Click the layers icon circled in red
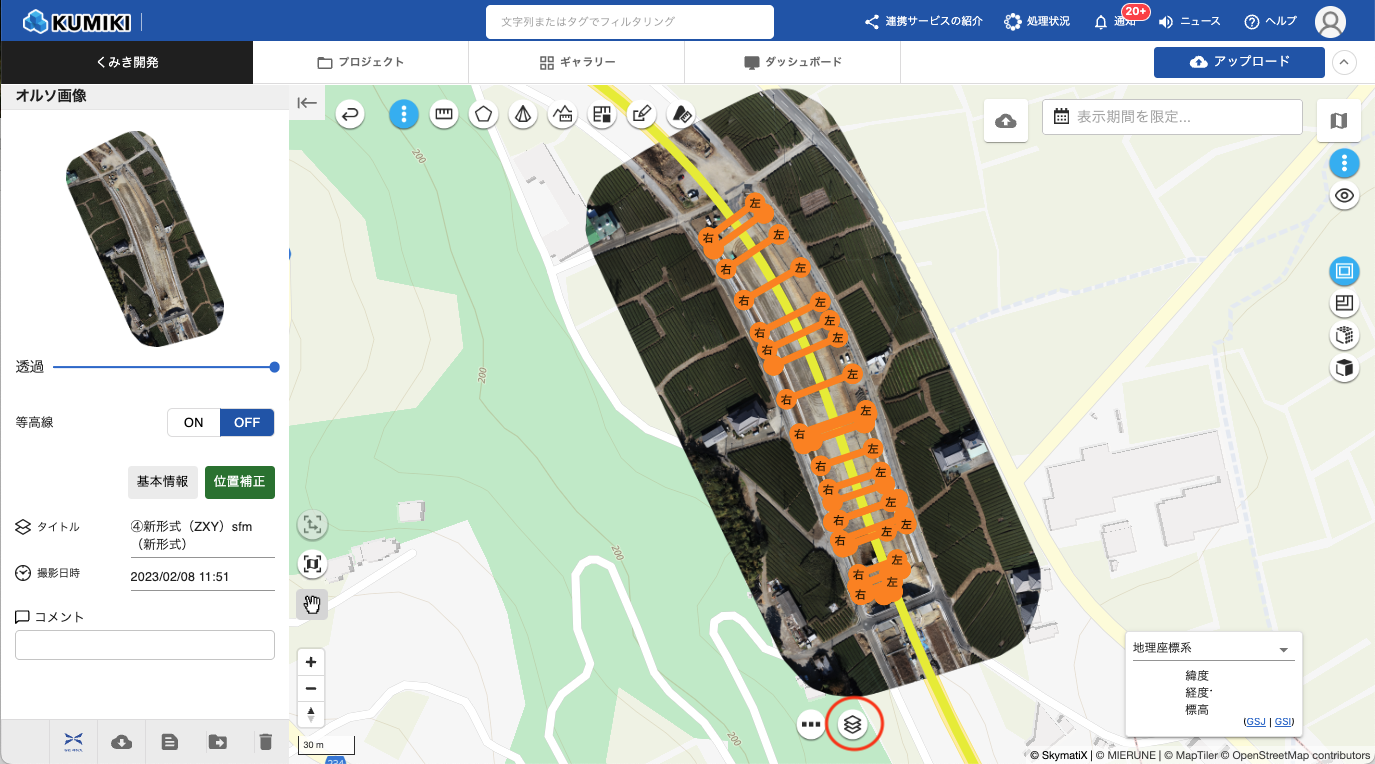The image size is (1375, 764). 853,722
